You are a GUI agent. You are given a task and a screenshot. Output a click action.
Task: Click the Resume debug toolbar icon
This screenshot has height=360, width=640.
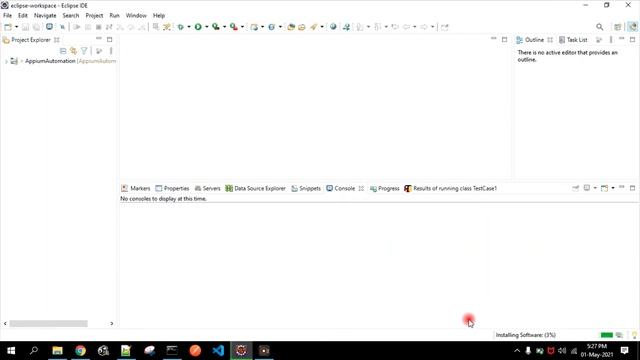[x=77, y=27]
